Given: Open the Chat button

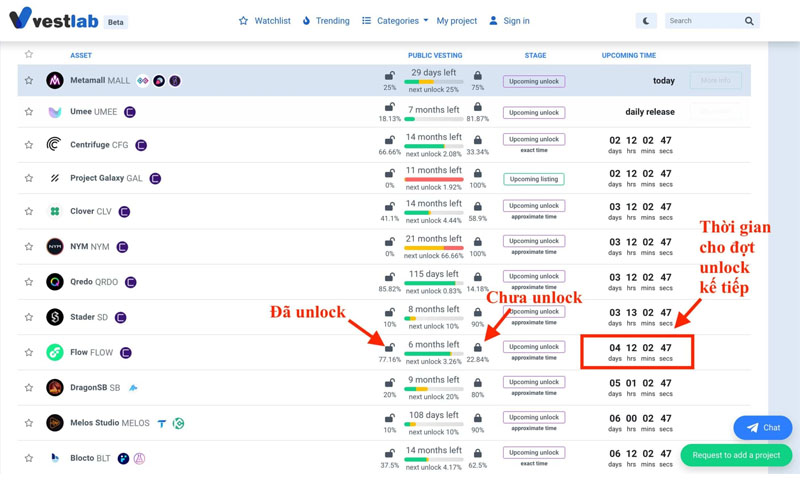Looking at the screenshot, I should (763, 427).
